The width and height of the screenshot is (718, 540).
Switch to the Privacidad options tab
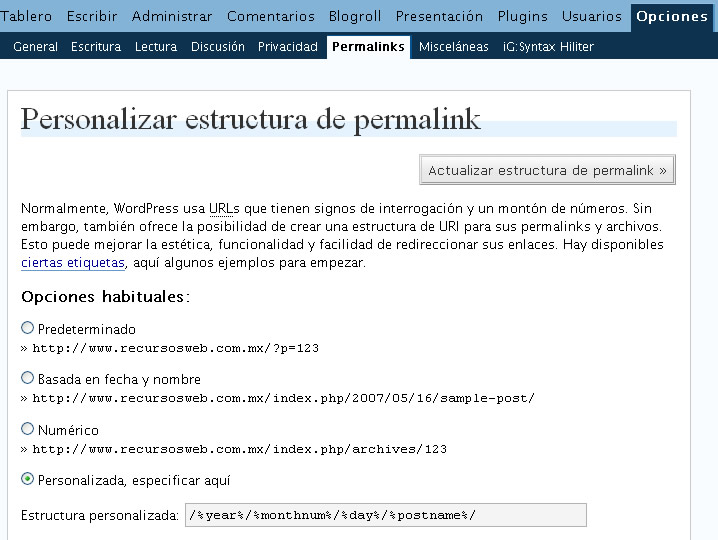pyautogui.click(x=288, y=46)
